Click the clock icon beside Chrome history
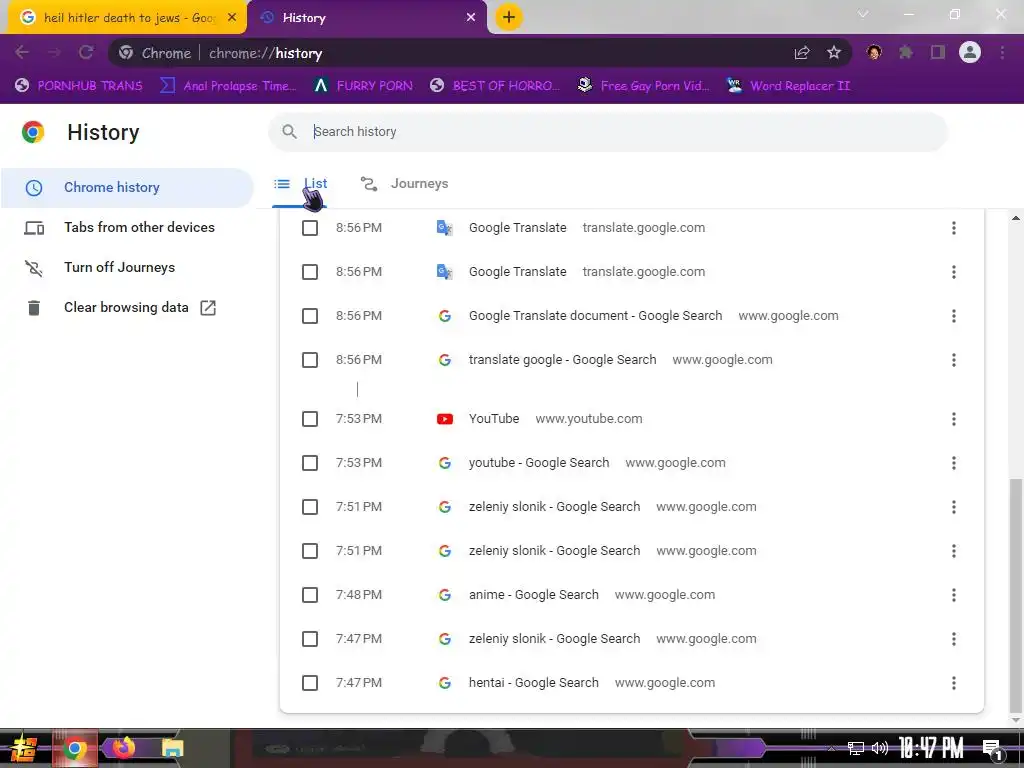 point(34,188)
